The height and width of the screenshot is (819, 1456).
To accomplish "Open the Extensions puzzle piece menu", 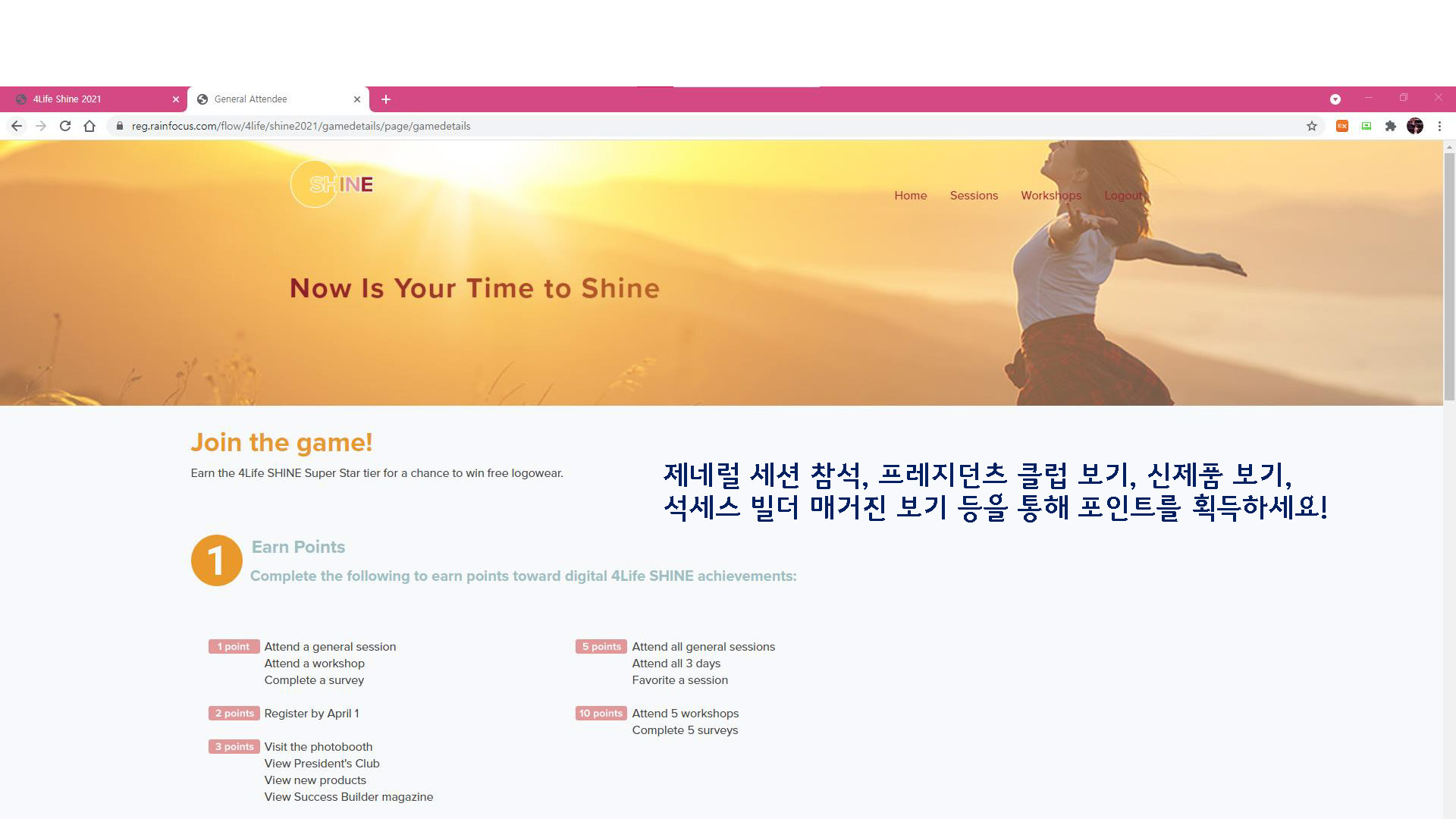I will 1391,126.
